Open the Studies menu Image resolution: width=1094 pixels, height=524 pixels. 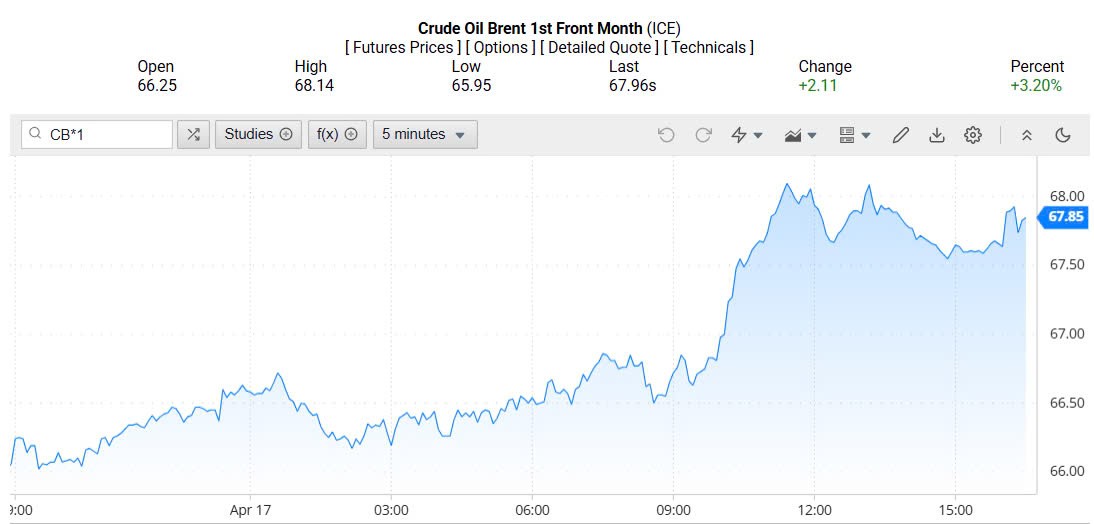[258, 134]
